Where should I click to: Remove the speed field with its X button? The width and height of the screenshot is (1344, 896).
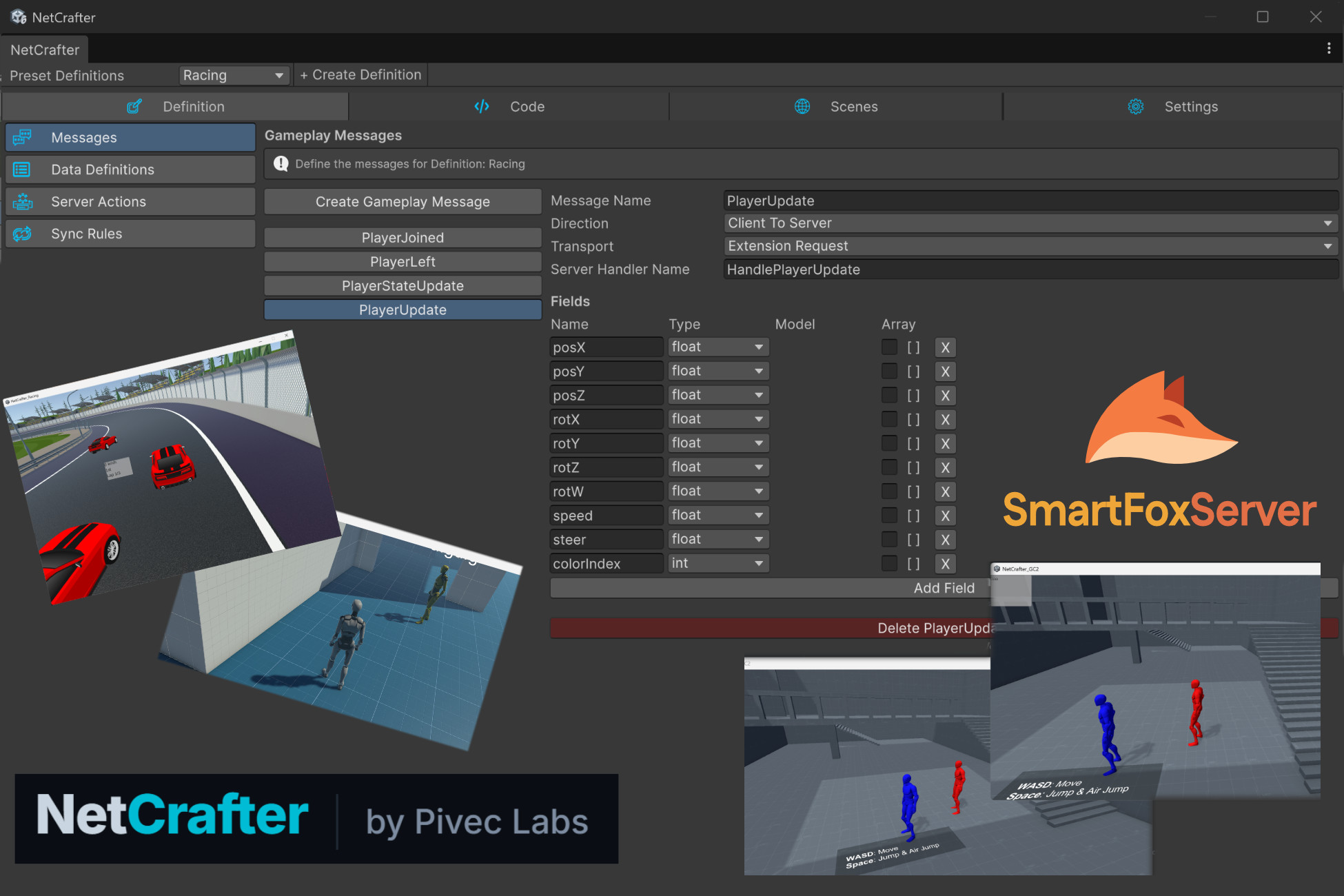click(945, 516)
